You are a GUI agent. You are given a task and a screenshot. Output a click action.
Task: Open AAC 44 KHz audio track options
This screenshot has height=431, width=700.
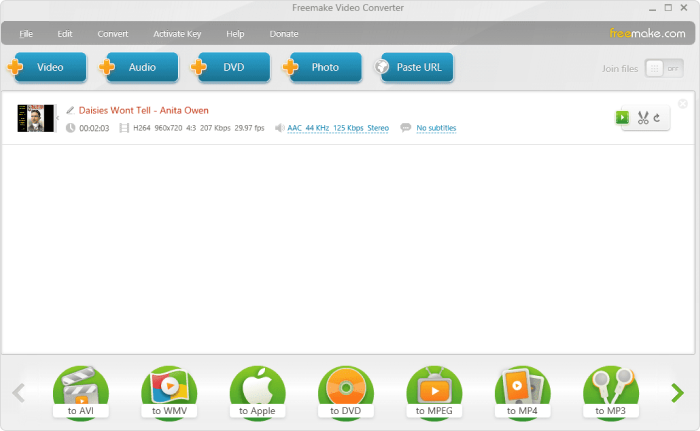pos(338,128)
